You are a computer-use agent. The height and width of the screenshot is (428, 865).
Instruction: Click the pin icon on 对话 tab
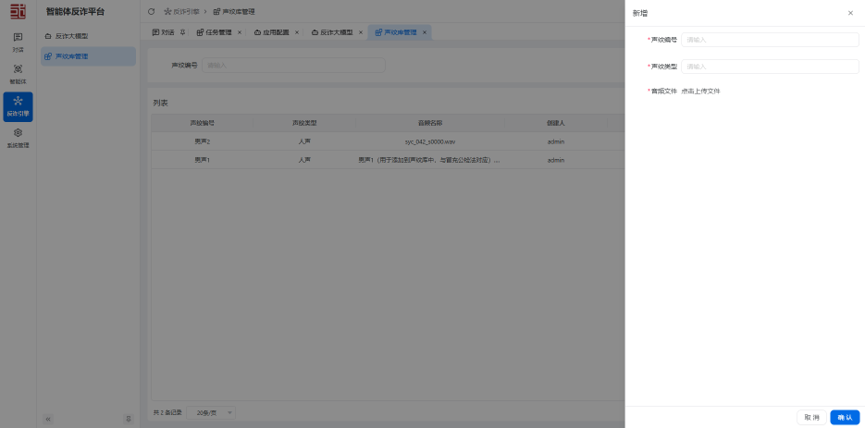coord(183,33)
